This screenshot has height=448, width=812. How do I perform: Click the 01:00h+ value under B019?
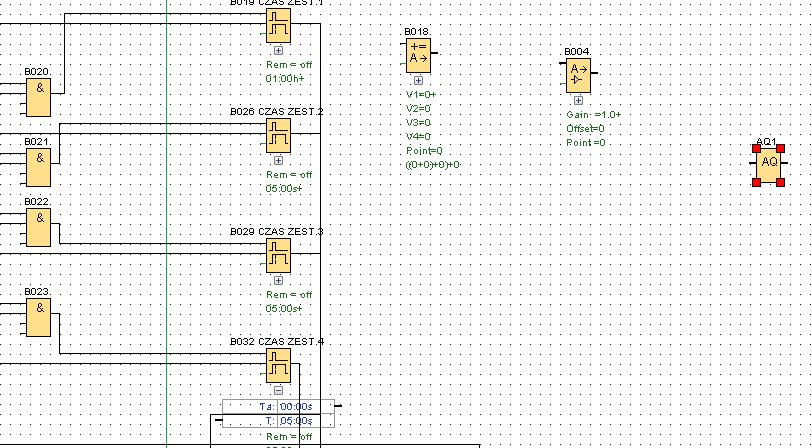[285, 79]
